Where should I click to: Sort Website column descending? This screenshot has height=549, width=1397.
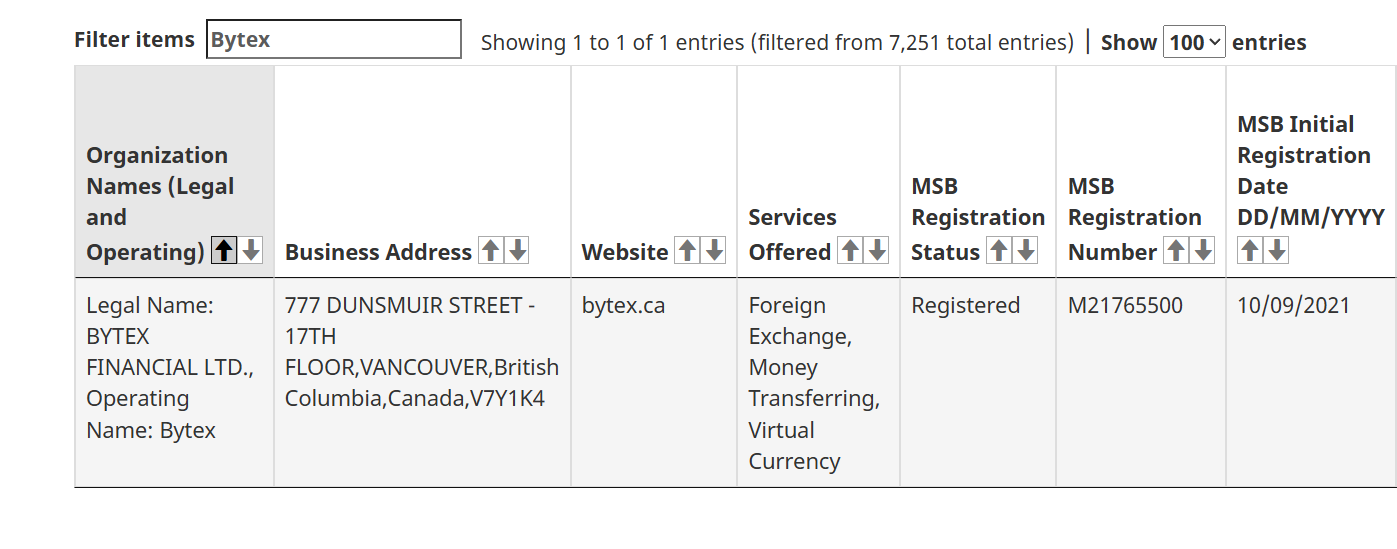click(x=714, y=251)
